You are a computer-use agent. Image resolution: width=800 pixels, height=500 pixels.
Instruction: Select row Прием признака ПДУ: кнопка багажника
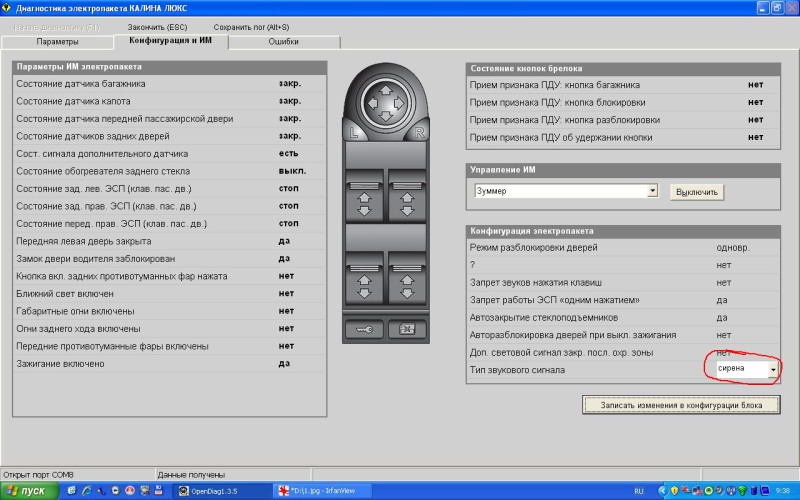[x=623, y=85]
